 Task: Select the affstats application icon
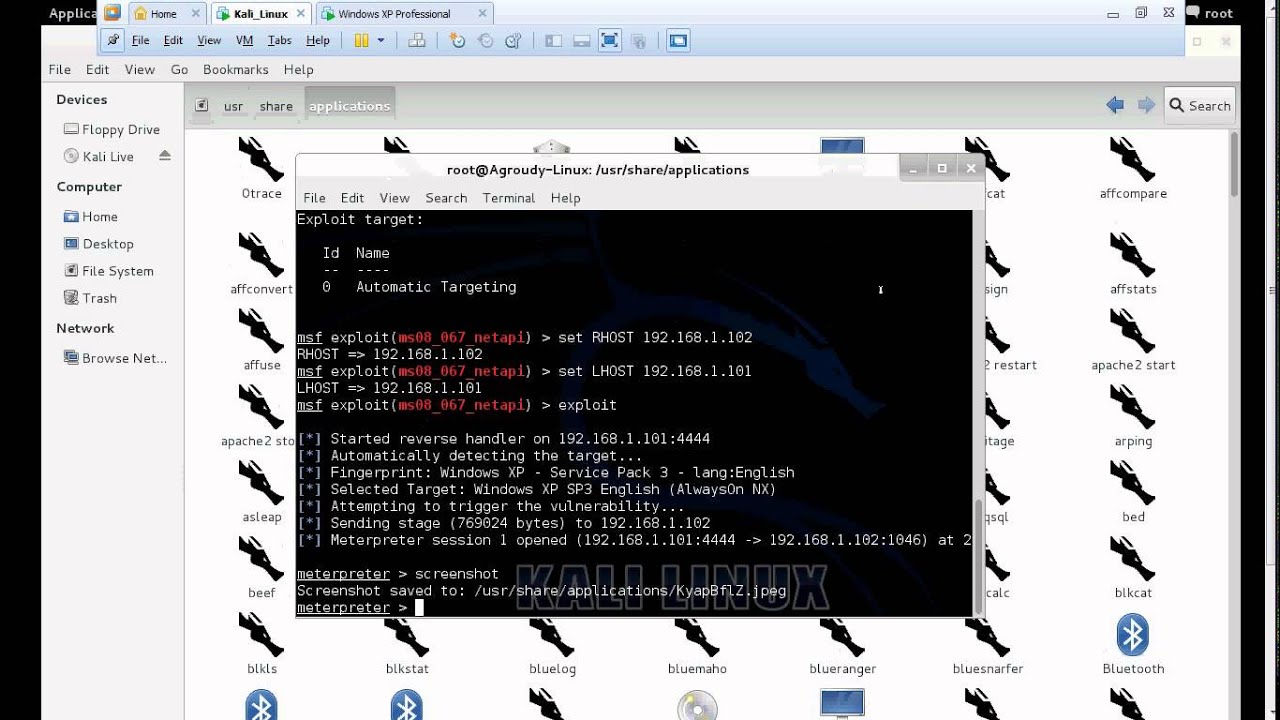click(x=1133, y=256)
